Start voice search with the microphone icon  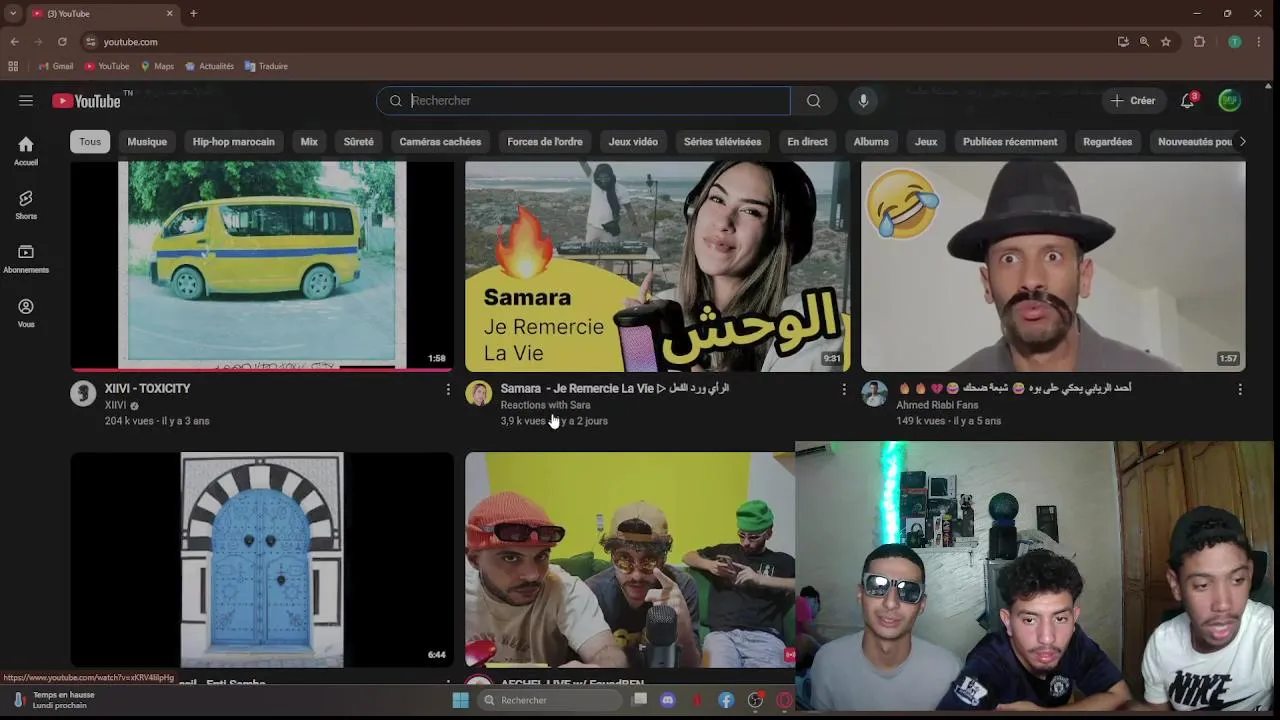(x=863, y=100)
